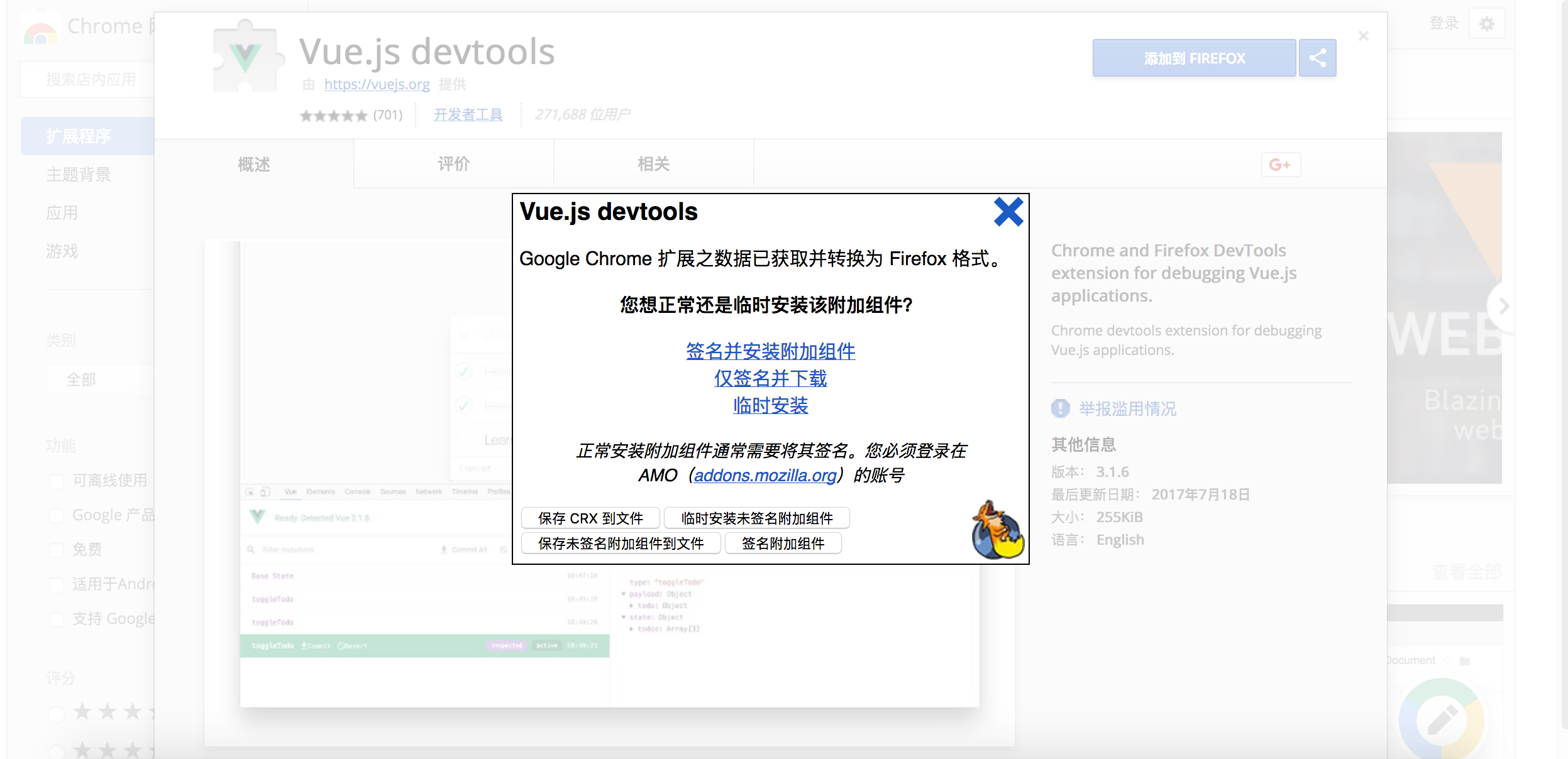Click the Google+ share icon
This screenshot has height=759, width=1568.
coord(1280,165)
